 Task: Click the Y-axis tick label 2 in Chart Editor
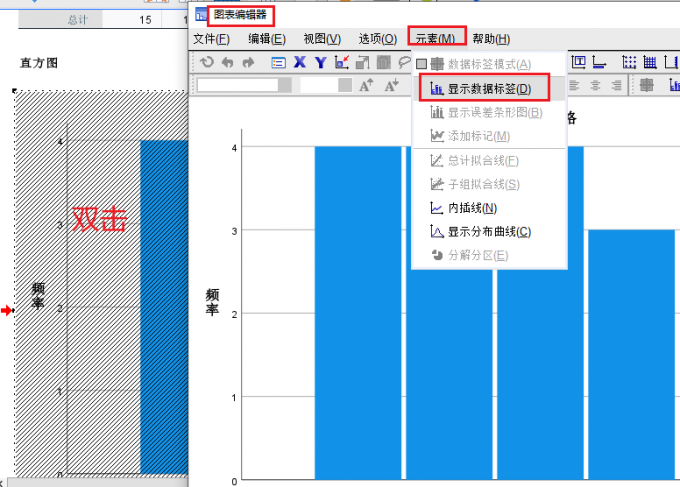[234, 314]
